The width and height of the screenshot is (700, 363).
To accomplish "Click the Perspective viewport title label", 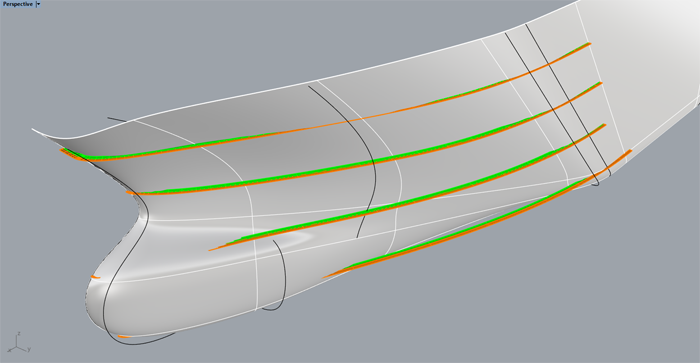I will tap(17, 4).
